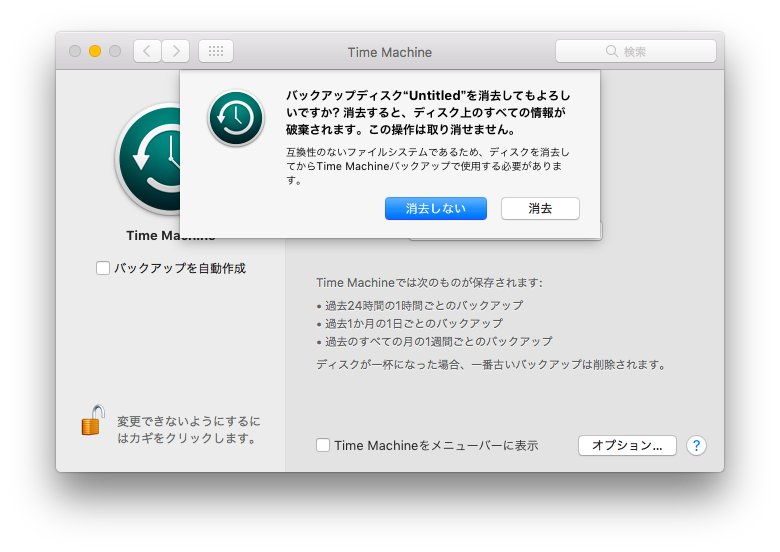780x552 pixels.
Task: Click the Time Machine icon in the dialog
Action: (236, 118)
